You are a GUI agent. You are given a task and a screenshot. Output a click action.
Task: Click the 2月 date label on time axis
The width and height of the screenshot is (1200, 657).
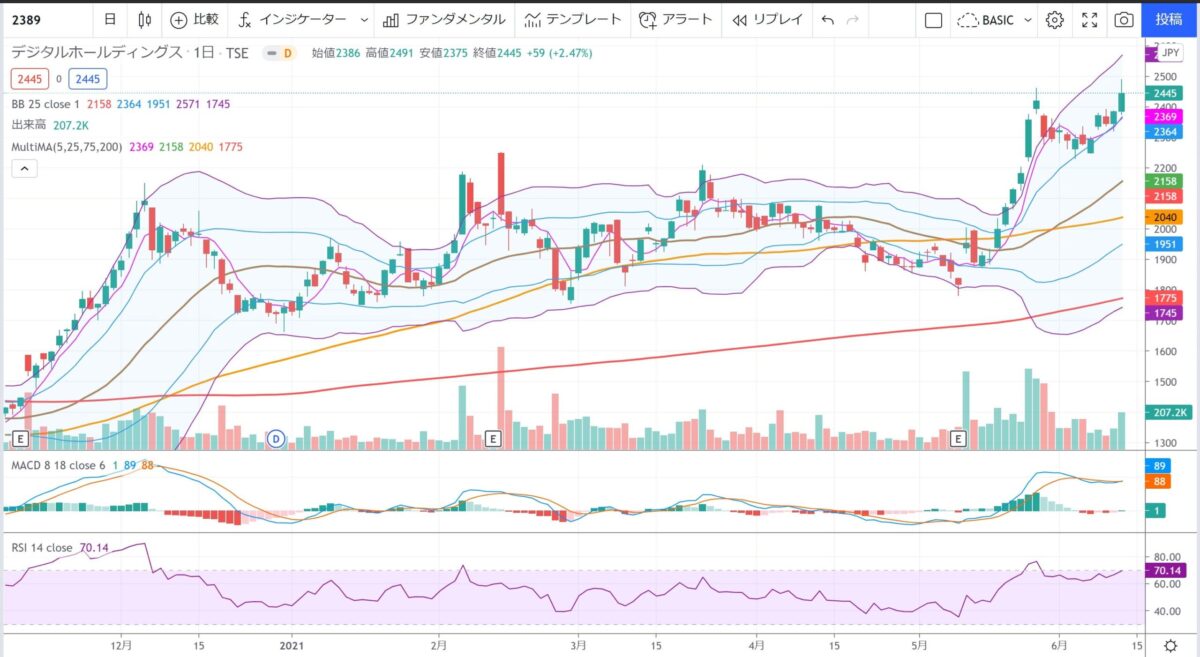pos(439,646)
